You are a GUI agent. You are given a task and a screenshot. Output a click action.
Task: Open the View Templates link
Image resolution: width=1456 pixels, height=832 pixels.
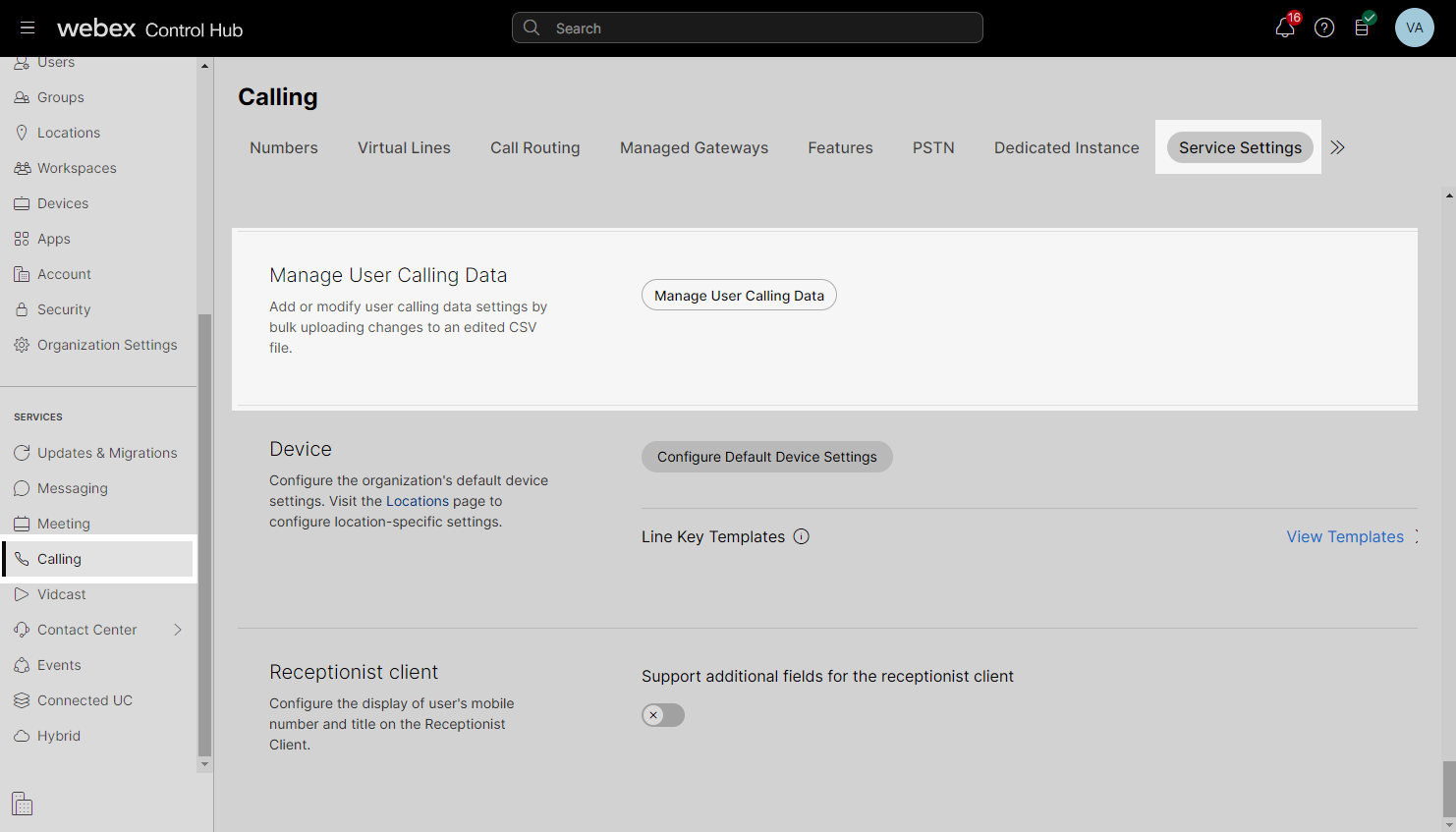[x=1345, y=536]
